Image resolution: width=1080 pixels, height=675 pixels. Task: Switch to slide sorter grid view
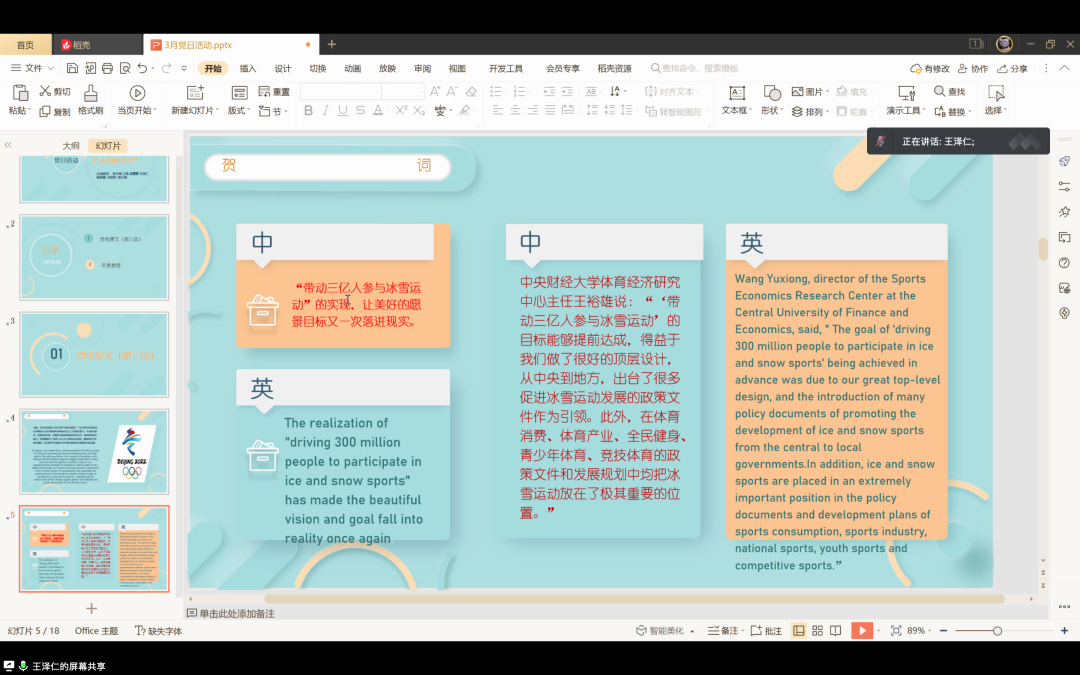(x=817, y=630)
